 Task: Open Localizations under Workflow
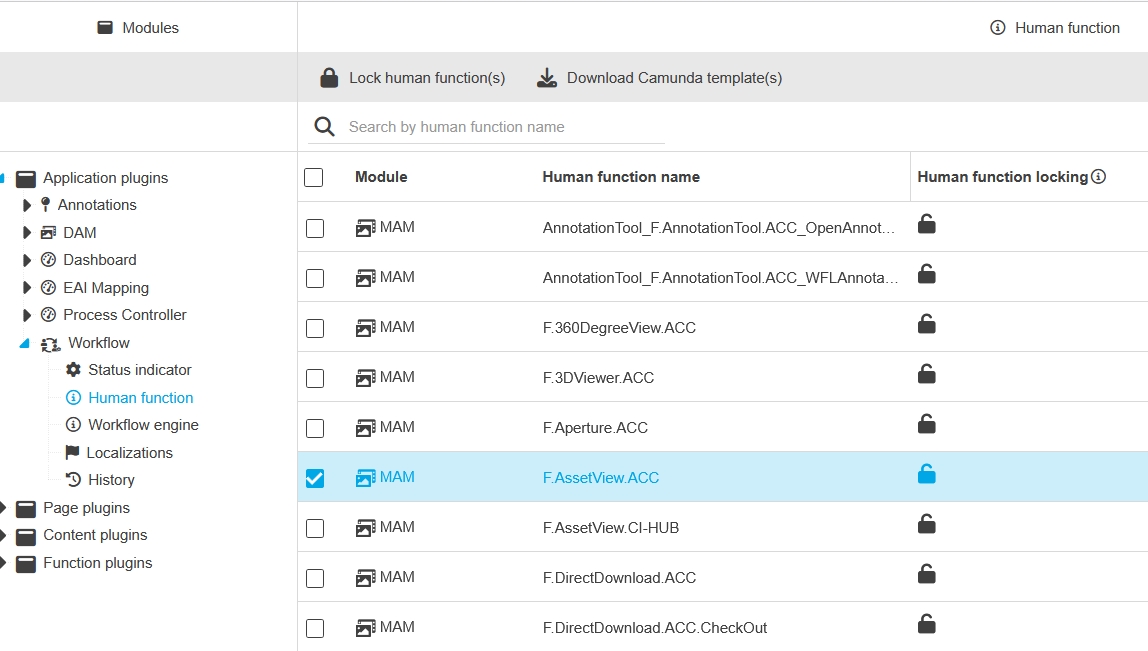coord(129,453)
